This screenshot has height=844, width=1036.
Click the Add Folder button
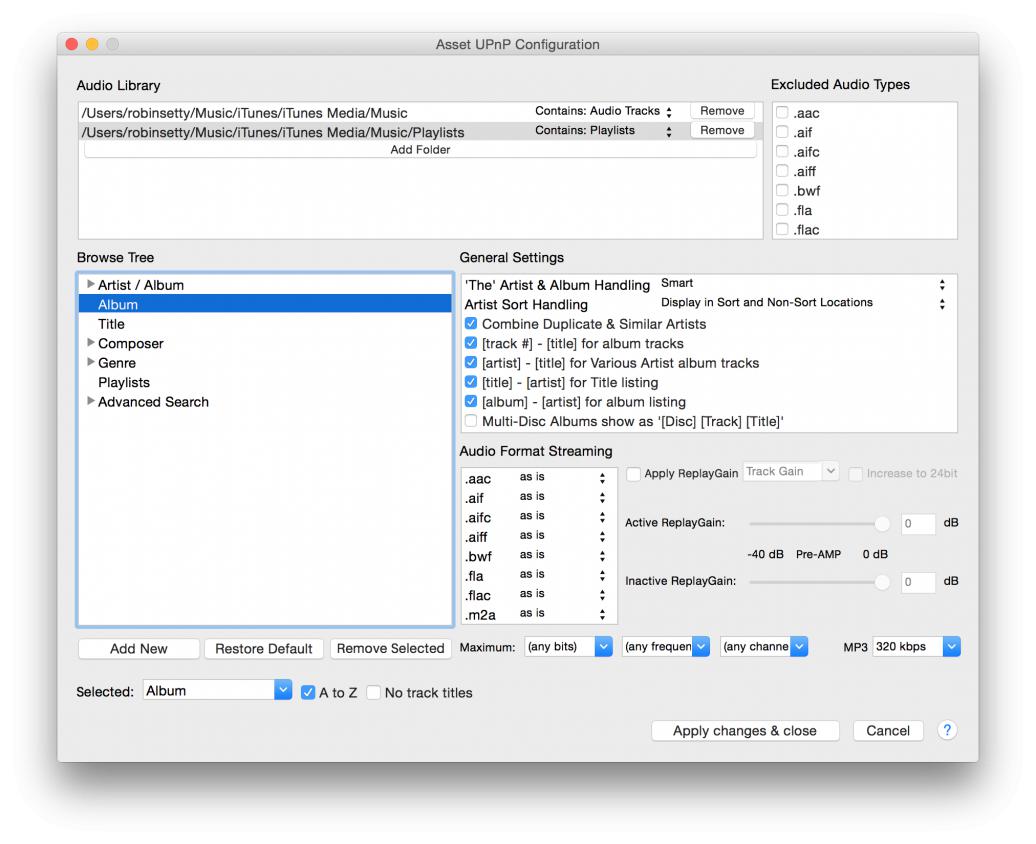point(419,150)
